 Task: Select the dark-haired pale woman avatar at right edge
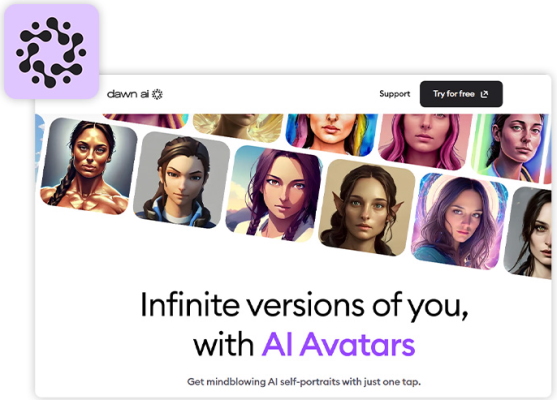(529, 233)
